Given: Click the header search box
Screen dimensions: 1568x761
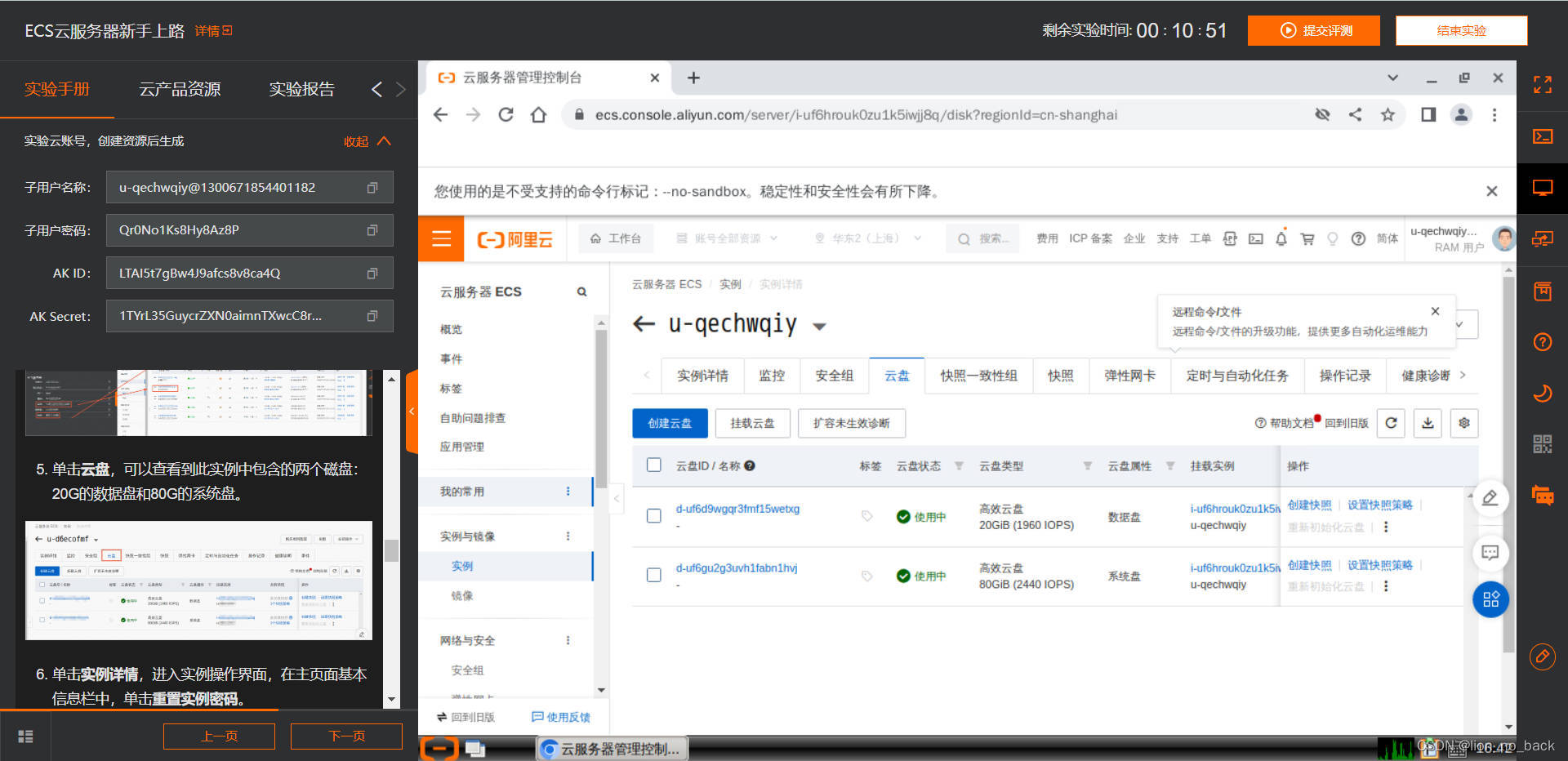Looking at the screenshot, I should click(984, 238).
